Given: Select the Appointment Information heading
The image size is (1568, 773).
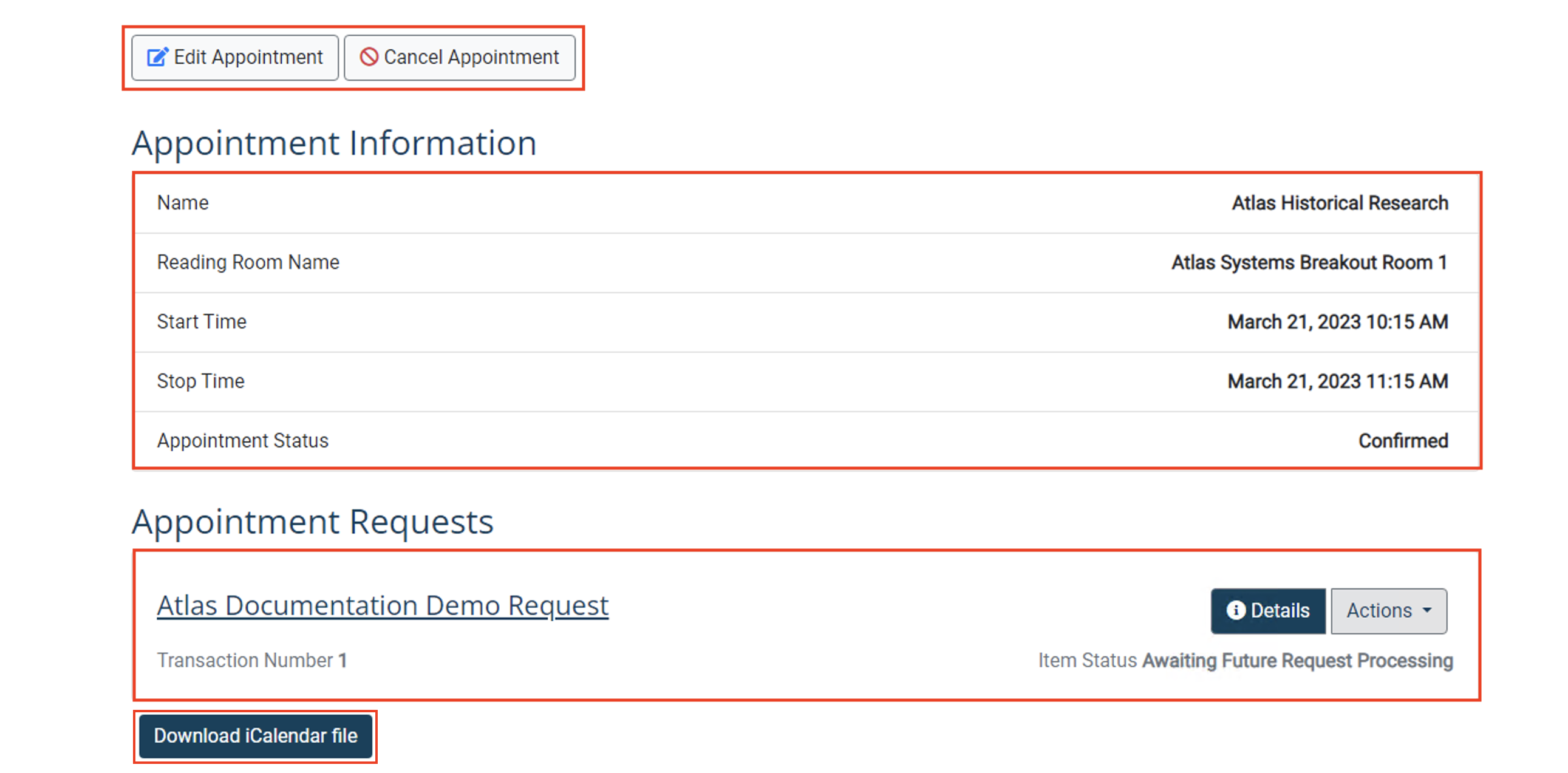Looking at the screenshot, I should 335,143.
